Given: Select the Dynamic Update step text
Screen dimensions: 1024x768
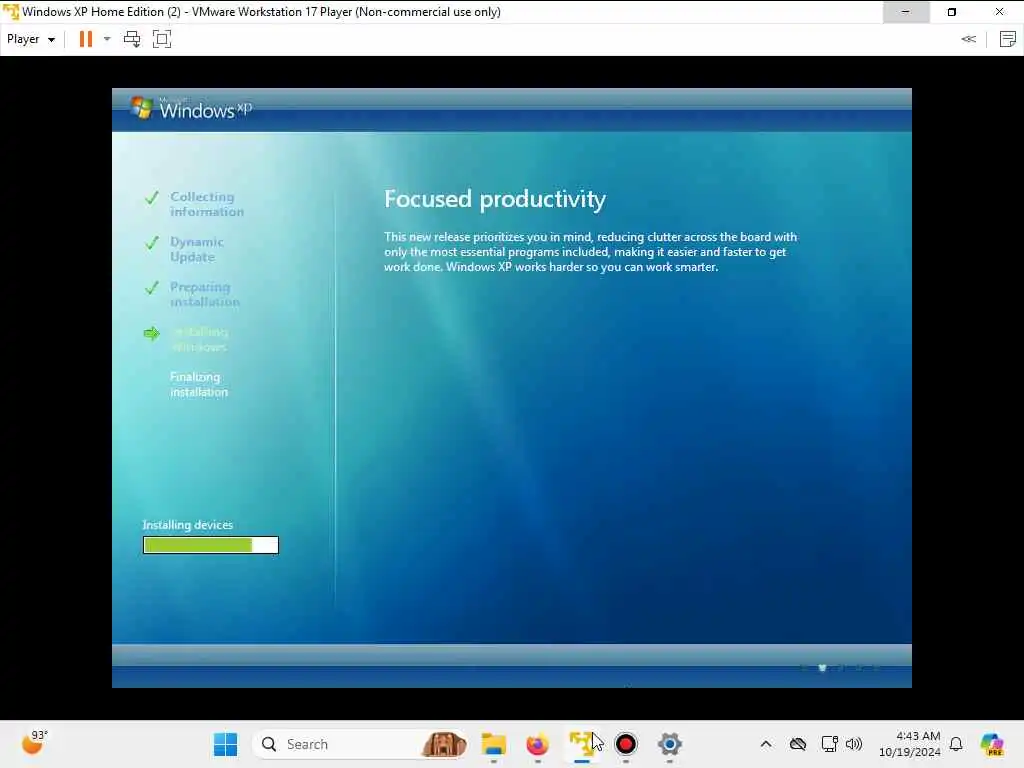Looking at the screenshot, I should pyautogui.click(x=197, y=249).
